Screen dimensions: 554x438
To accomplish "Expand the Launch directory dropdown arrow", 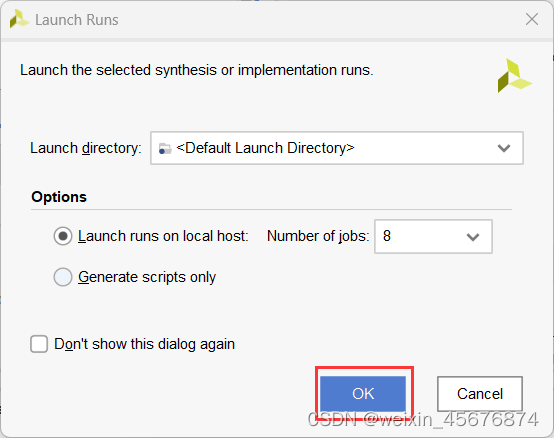I will 503,148.
